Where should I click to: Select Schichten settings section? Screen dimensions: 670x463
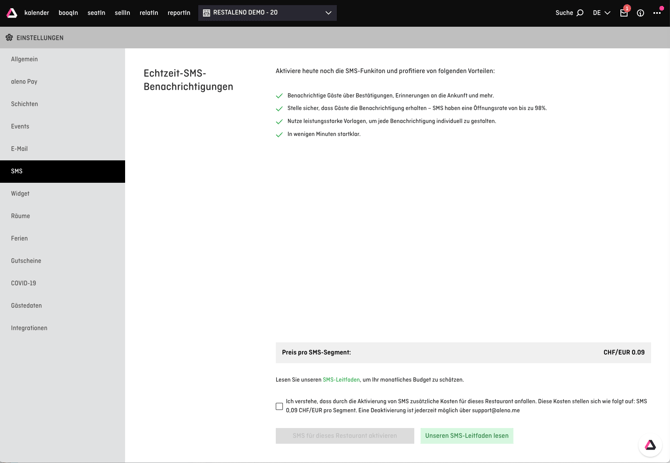click(x=62, y=104)
